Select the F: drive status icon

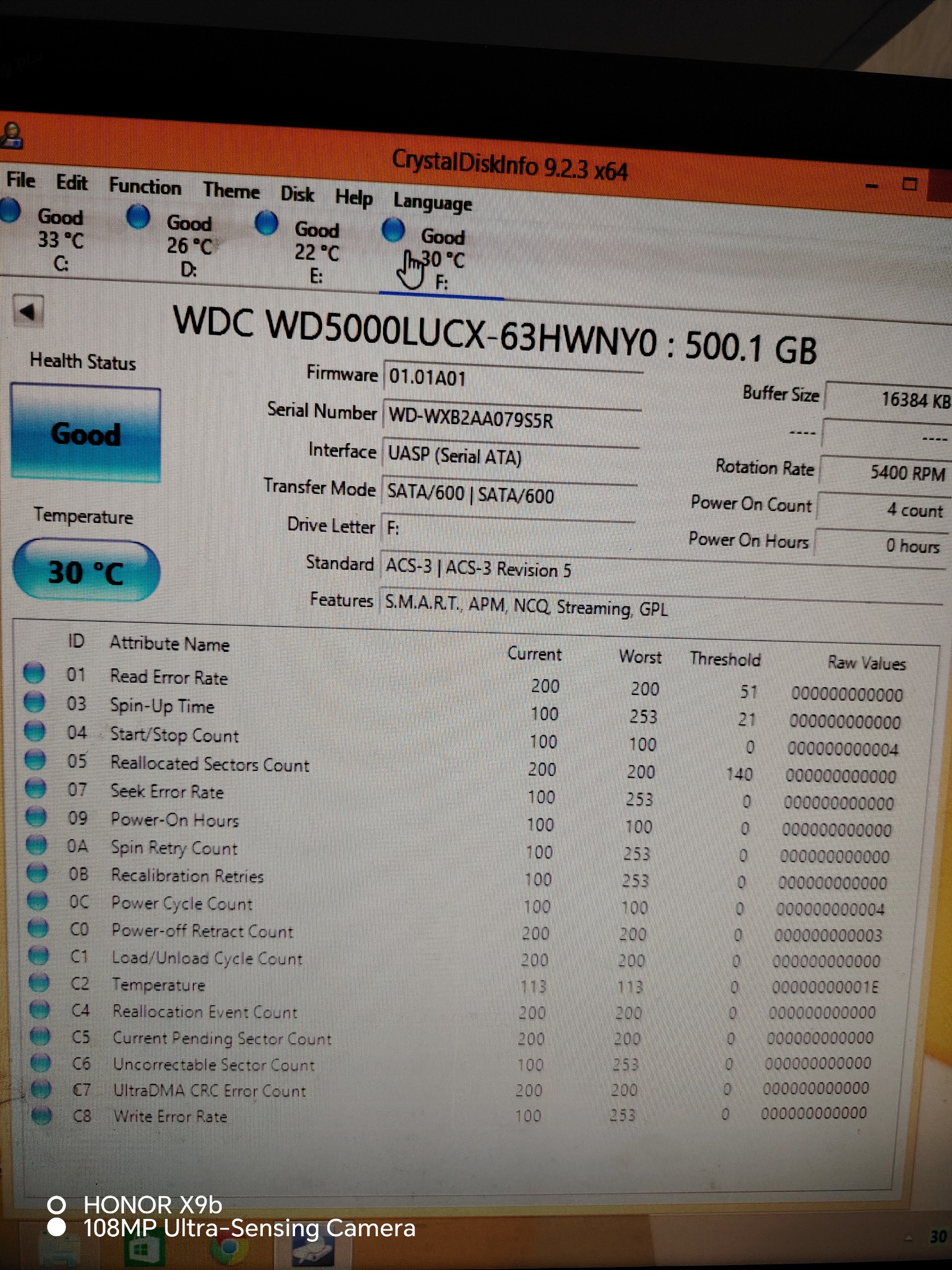(393, 230)
